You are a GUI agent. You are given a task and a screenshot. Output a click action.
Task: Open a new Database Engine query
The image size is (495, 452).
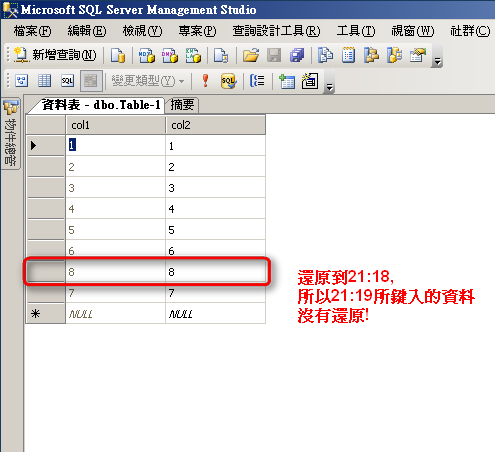pyautogui.click(x=118, y=55)
